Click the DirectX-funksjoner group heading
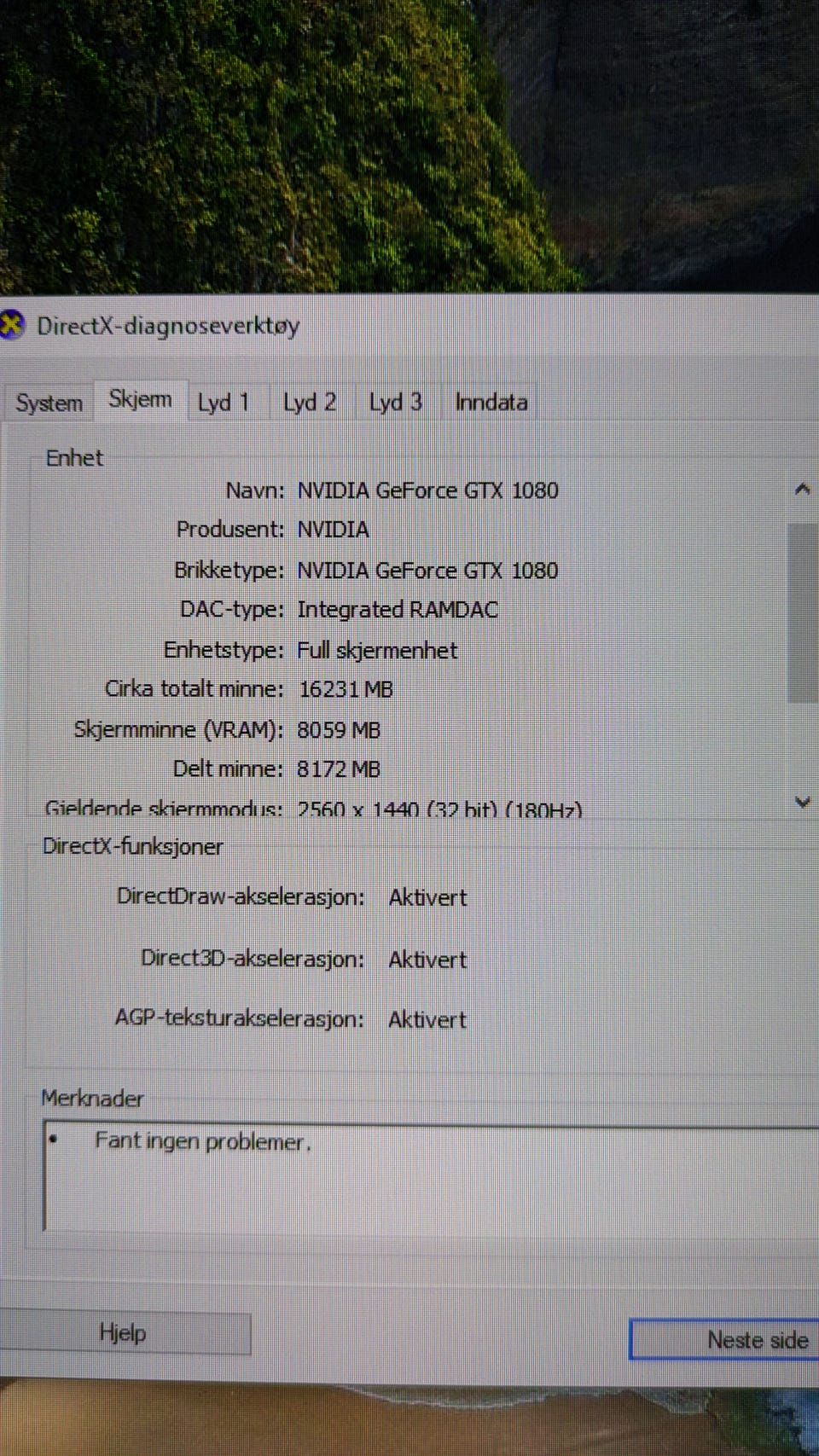This screenshot has height=1456, width=819. pos(133,847)
